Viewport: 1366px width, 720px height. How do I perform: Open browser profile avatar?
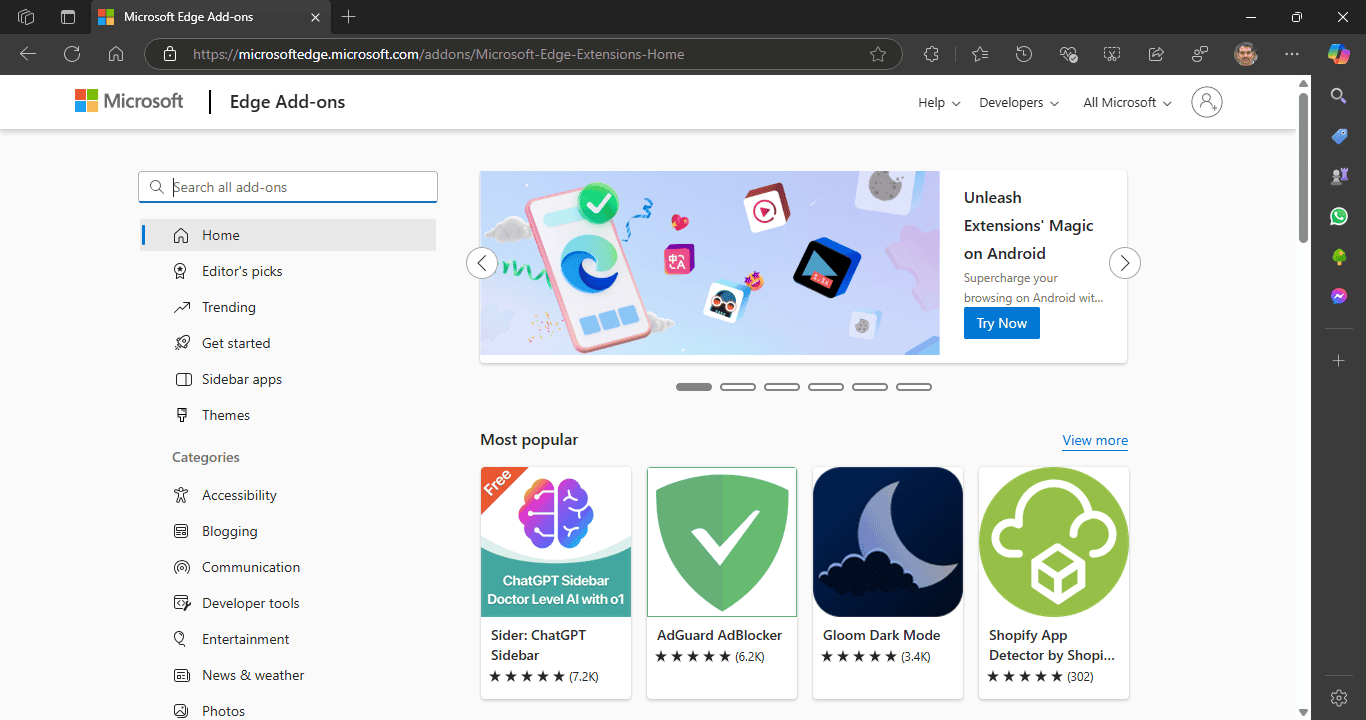coord(1246,54)
